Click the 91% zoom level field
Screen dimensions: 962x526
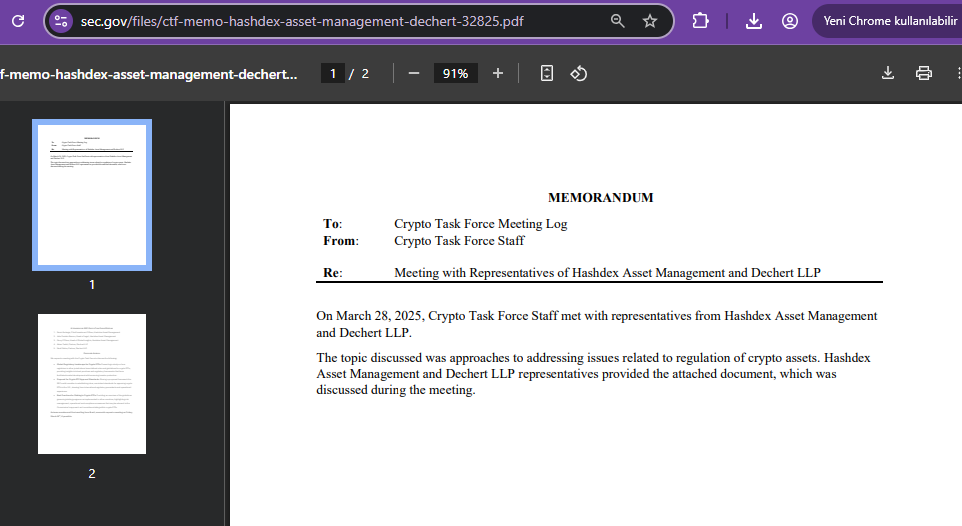click(x=455, y=74)
